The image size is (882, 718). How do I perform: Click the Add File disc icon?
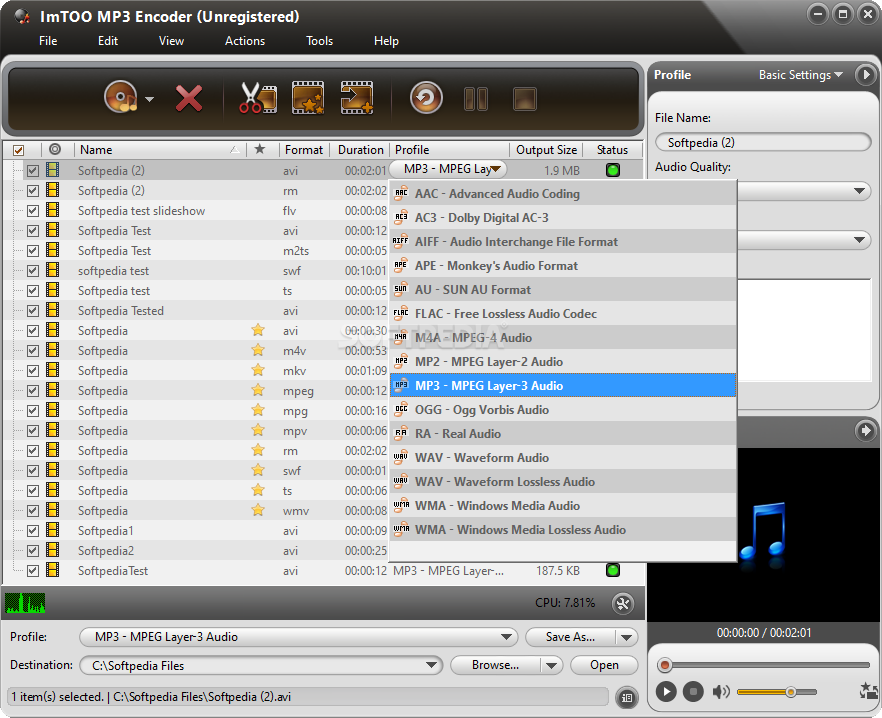[121, 97]
